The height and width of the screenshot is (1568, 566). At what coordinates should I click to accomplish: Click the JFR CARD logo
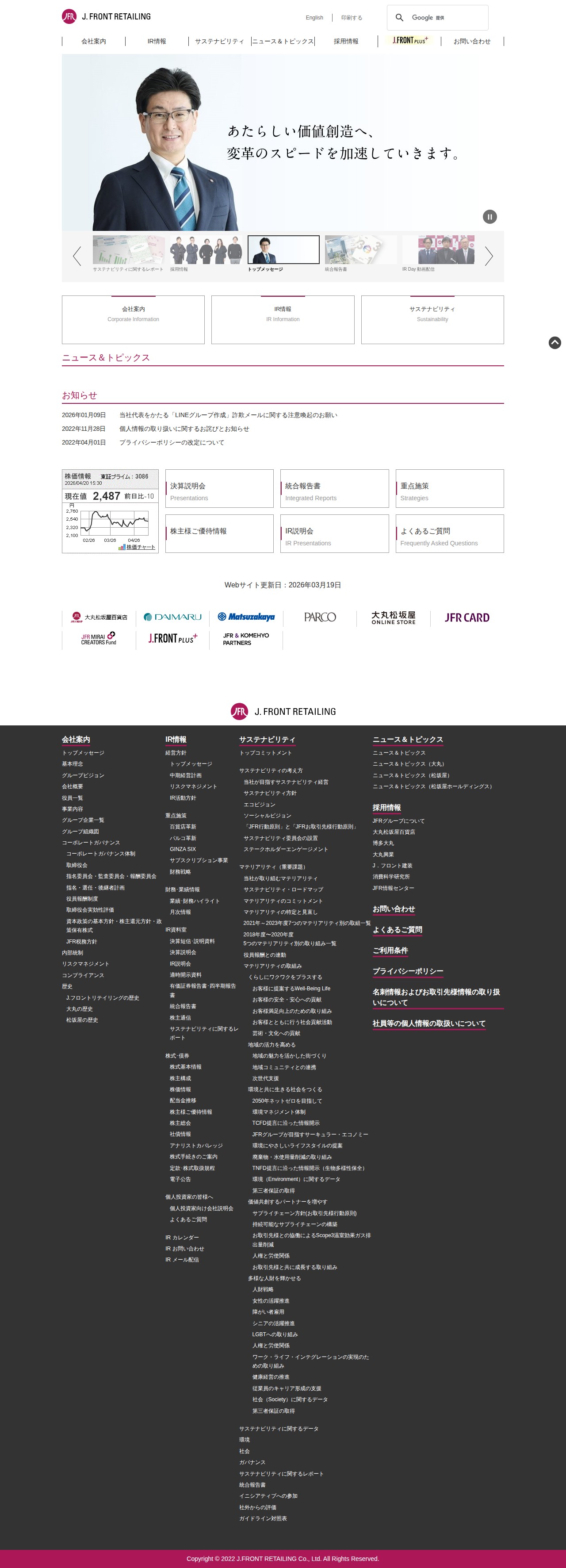tap(467, 617)
